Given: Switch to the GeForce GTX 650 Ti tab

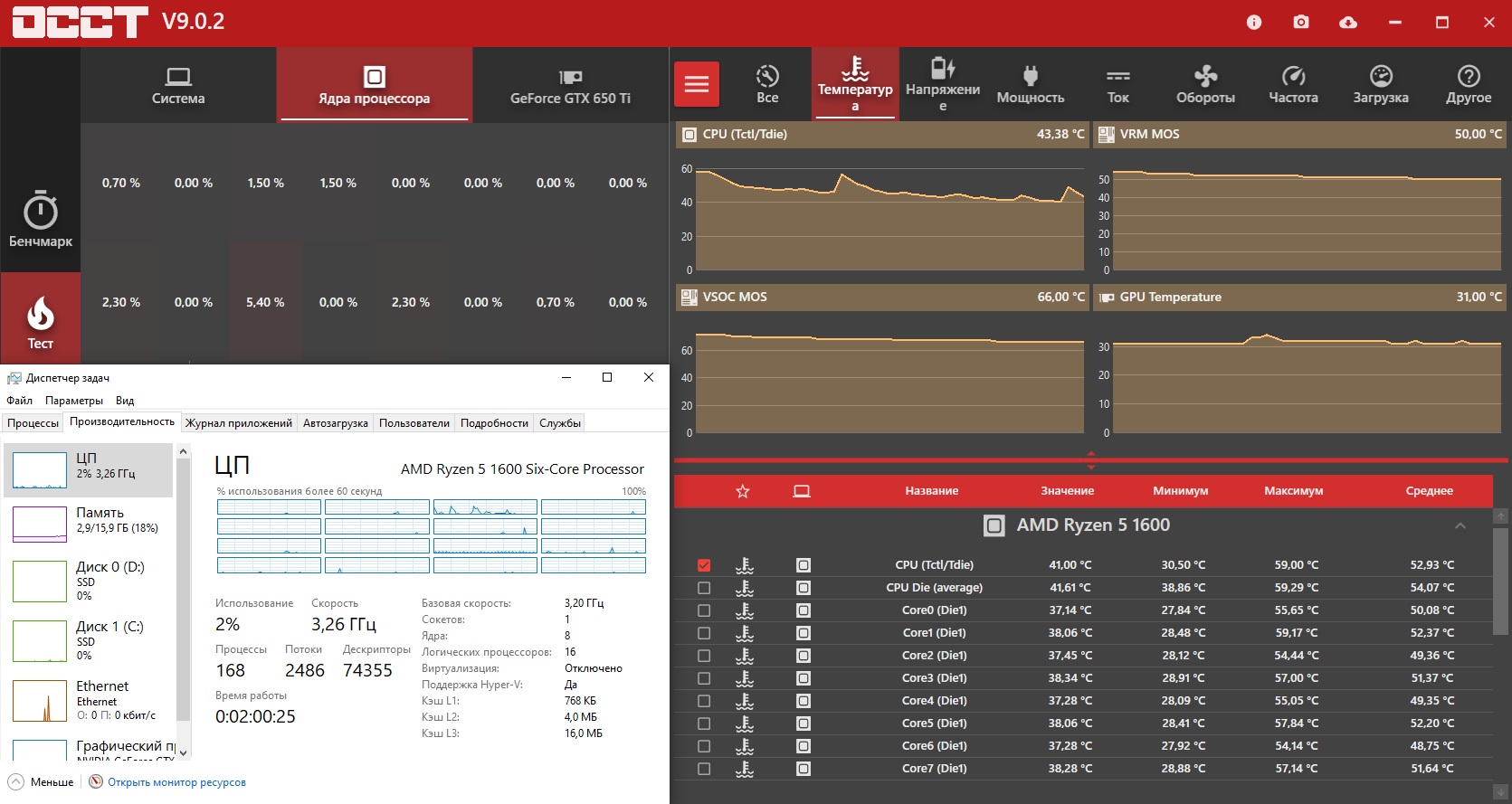Looking at the screenshot, I should [570, 85].
